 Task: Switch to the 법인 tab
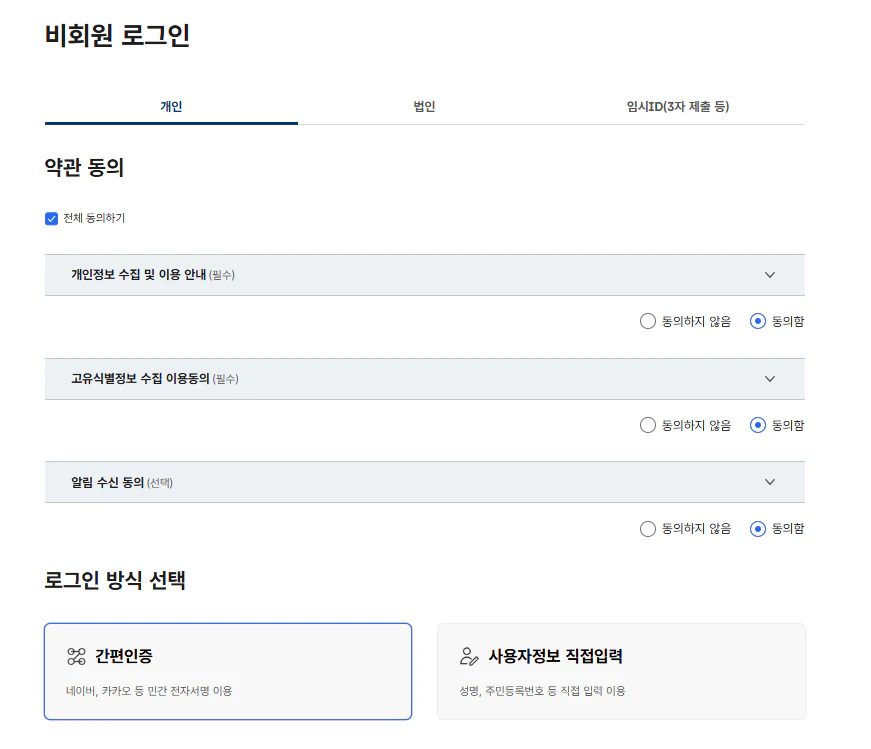pos(424,106)
